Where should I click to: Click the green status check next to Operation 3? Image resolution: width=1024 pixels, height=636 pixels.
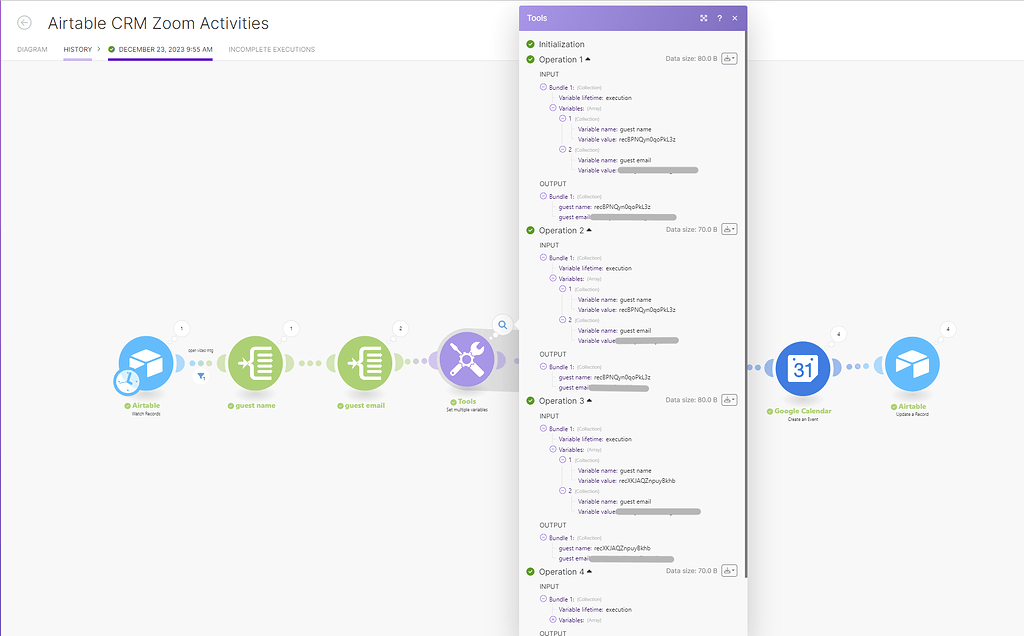pyautogui.click(x=530, y=401)
